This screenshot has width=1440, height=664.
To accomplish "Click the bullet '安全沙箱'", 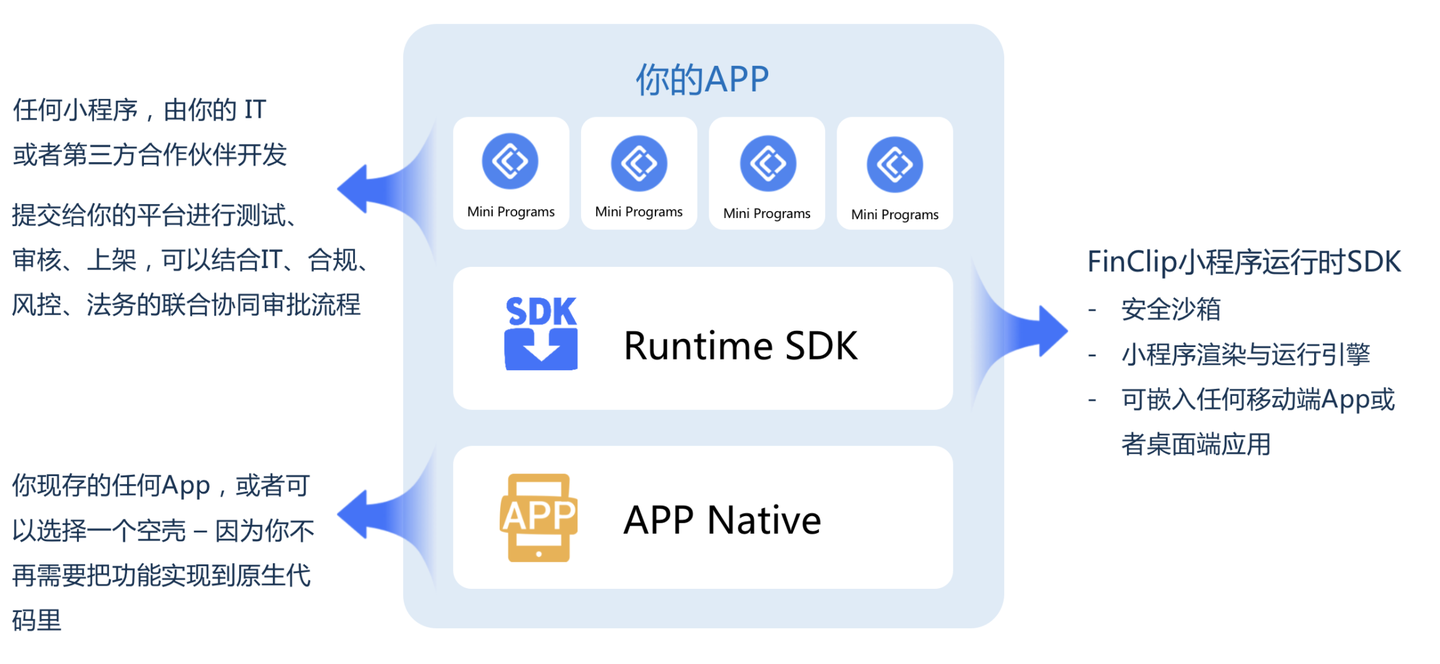I will (x=1171, y=309).
